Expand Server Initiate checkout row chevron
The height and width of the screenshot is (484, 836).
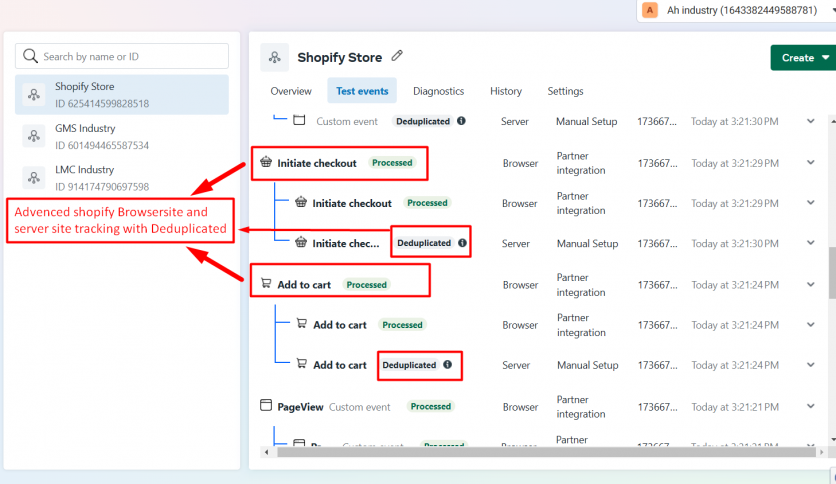(x=810, y=243)
